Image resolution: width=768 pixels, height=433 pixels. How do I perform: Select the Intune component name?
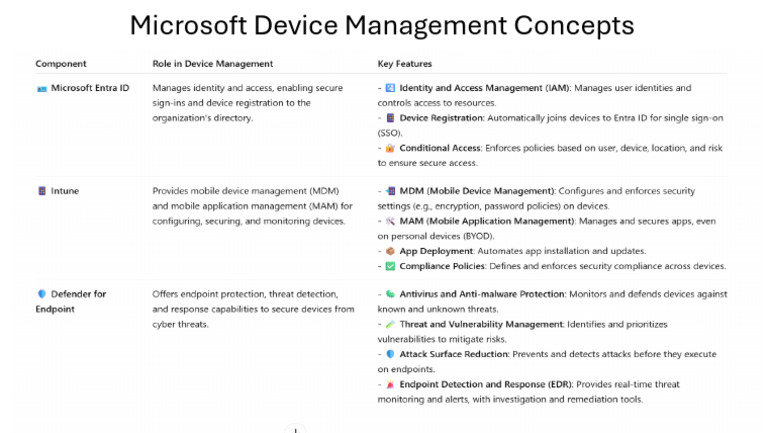(x=65, y=191)
